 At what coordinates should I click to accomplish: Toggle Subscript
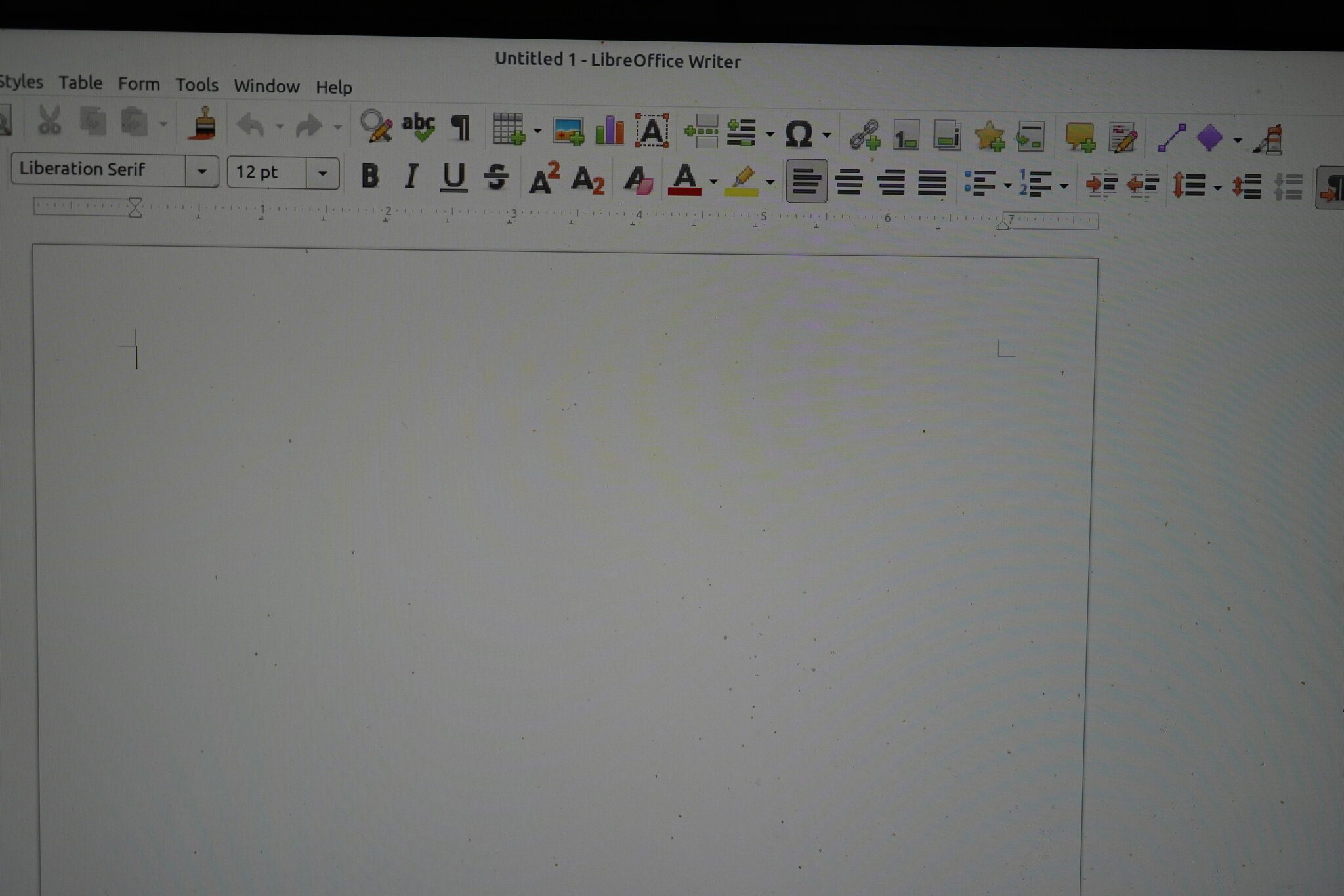pos(588,180)
